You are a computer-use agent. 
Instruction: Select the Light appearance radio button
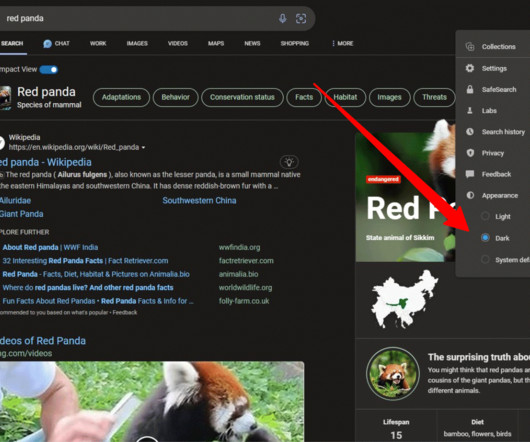click(485, 216)
